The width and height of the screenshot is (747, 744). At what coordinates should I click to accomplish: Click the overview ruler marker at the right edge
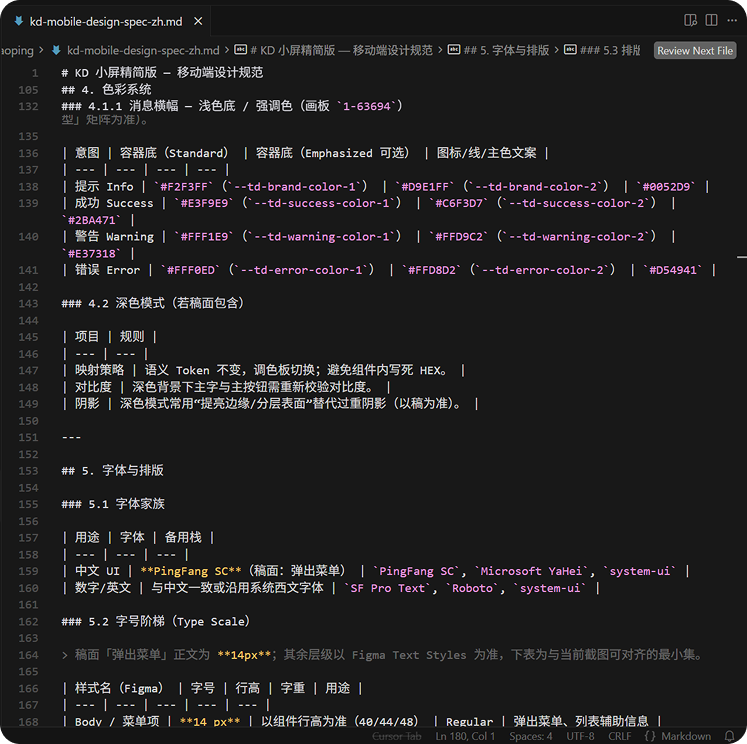point(742,257)
